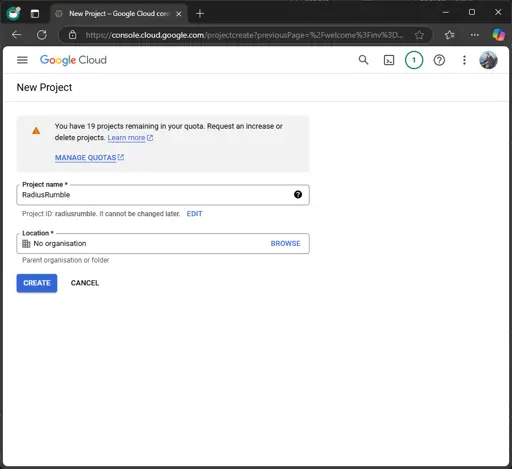Click EDIT to change project ID

coord(194,214)
